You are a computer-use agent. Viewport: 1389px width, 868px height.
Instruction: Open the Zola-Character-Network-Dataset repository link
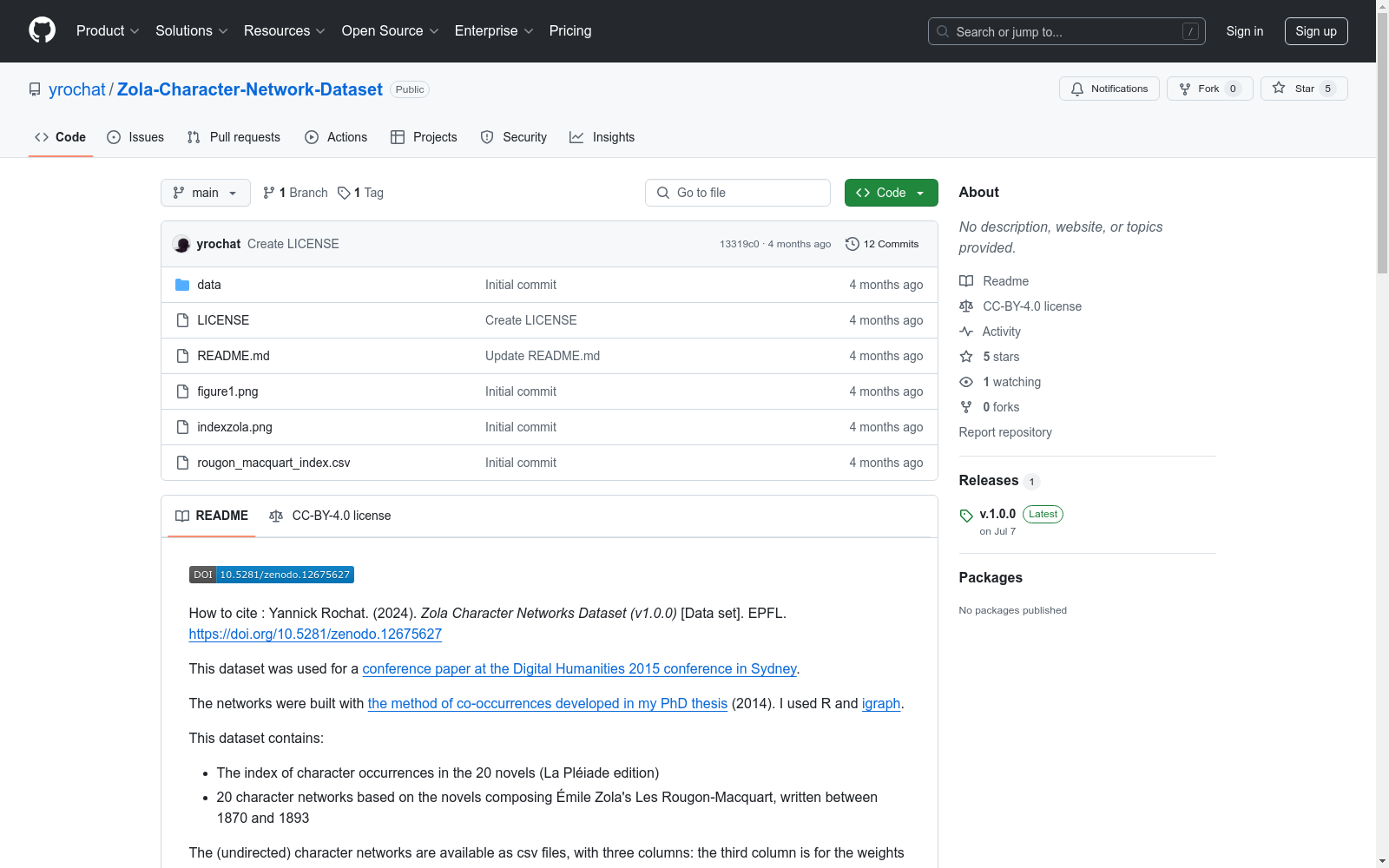coord(250,89)
